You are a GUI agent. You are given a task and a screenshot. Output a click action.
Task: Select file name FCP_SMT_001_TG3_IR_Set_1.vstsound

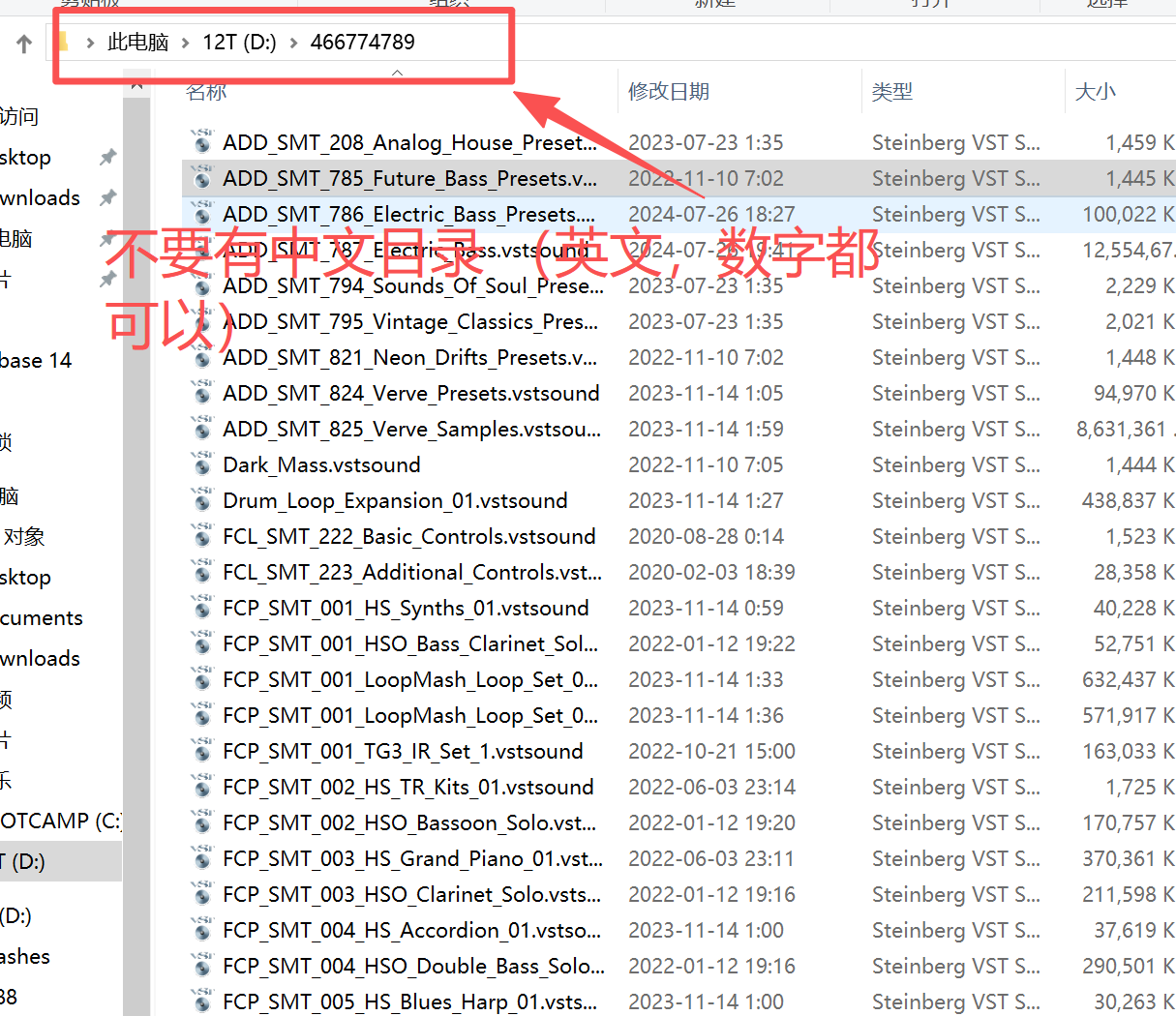coord(403,751)
